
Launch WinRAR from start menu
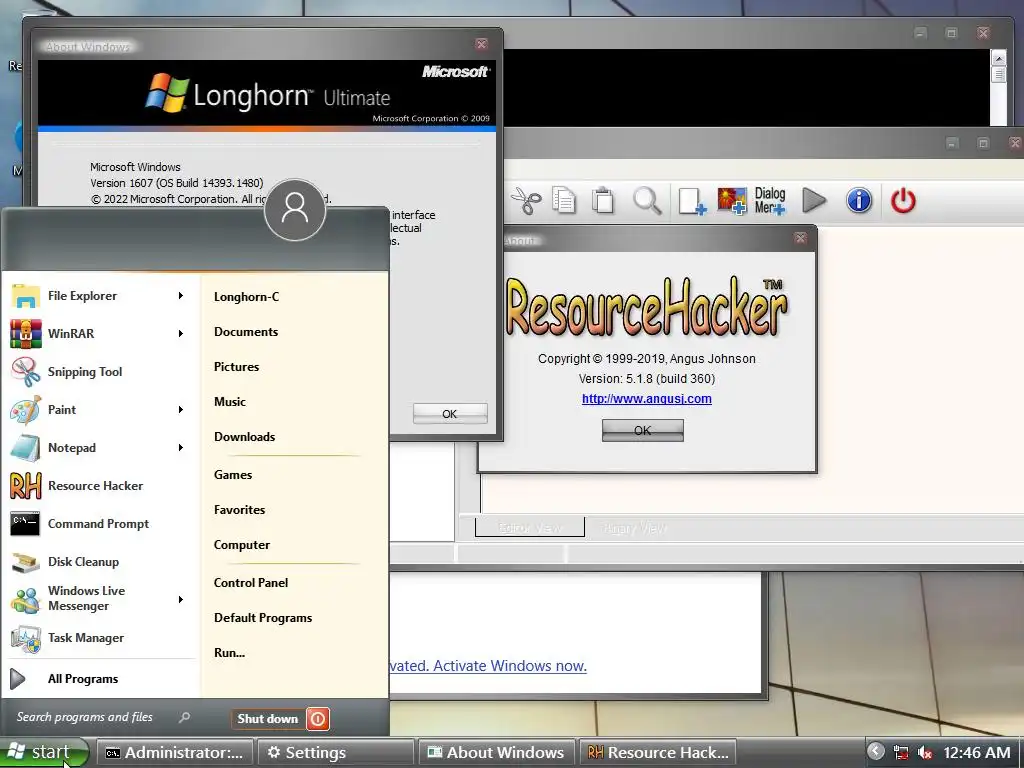click(98, 334)
